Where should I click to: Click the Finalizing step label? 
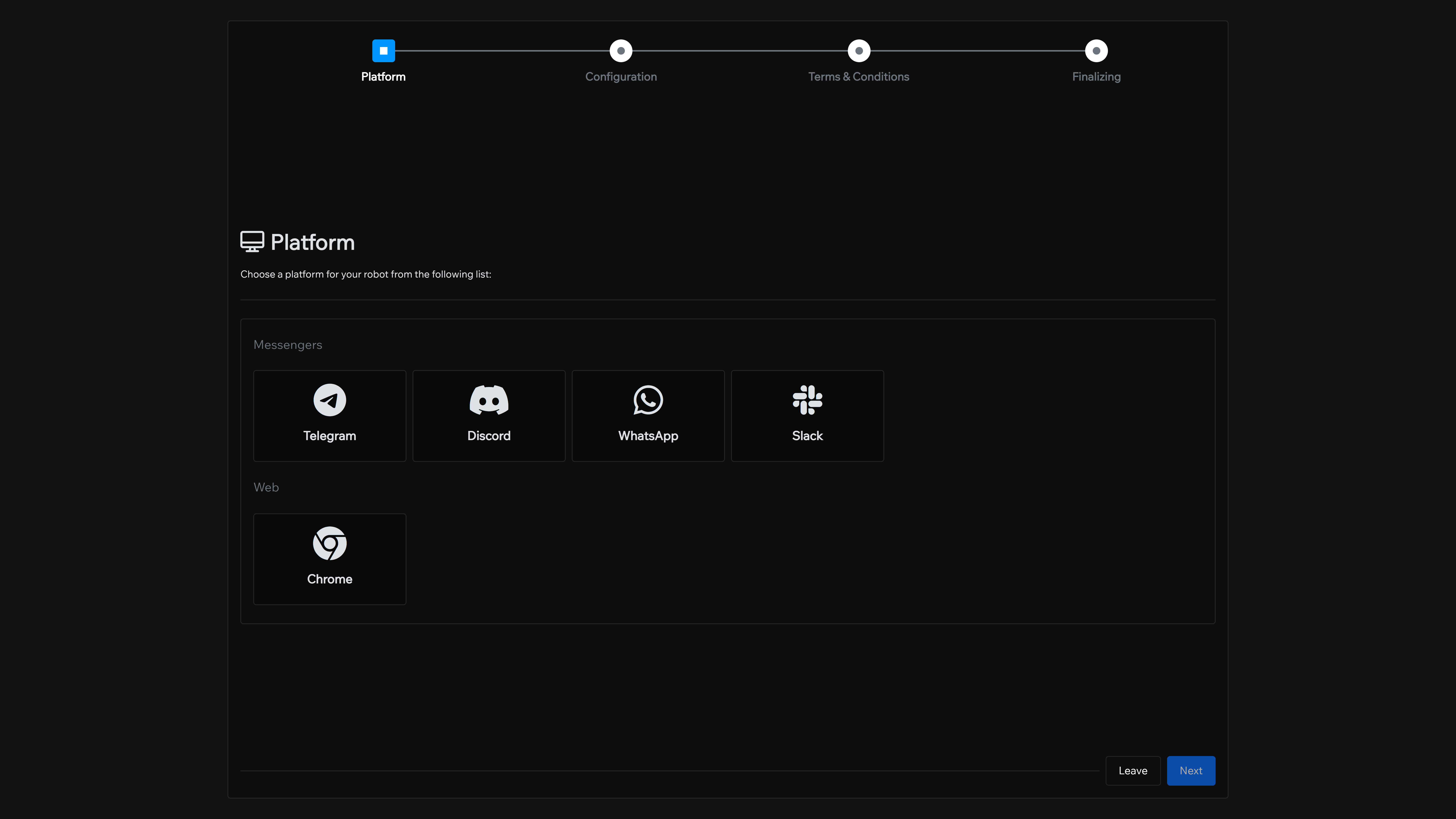click(1097, 77)
